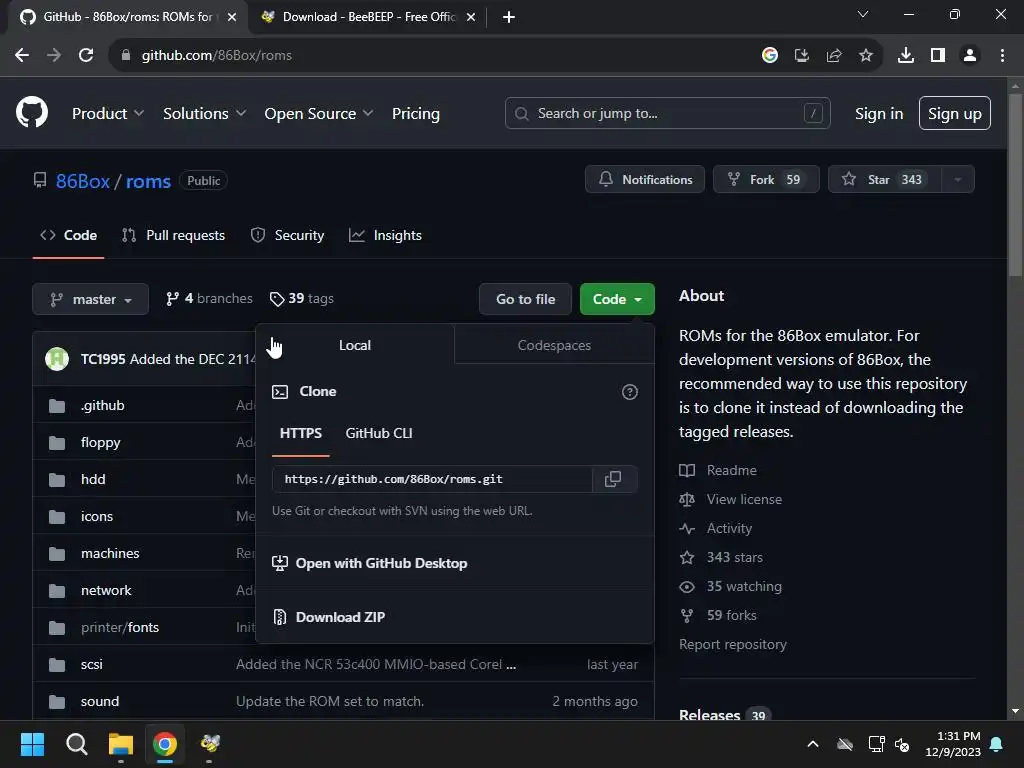Open the clone help question icon
The image size is (1024, 768).
tap(630, 392)
